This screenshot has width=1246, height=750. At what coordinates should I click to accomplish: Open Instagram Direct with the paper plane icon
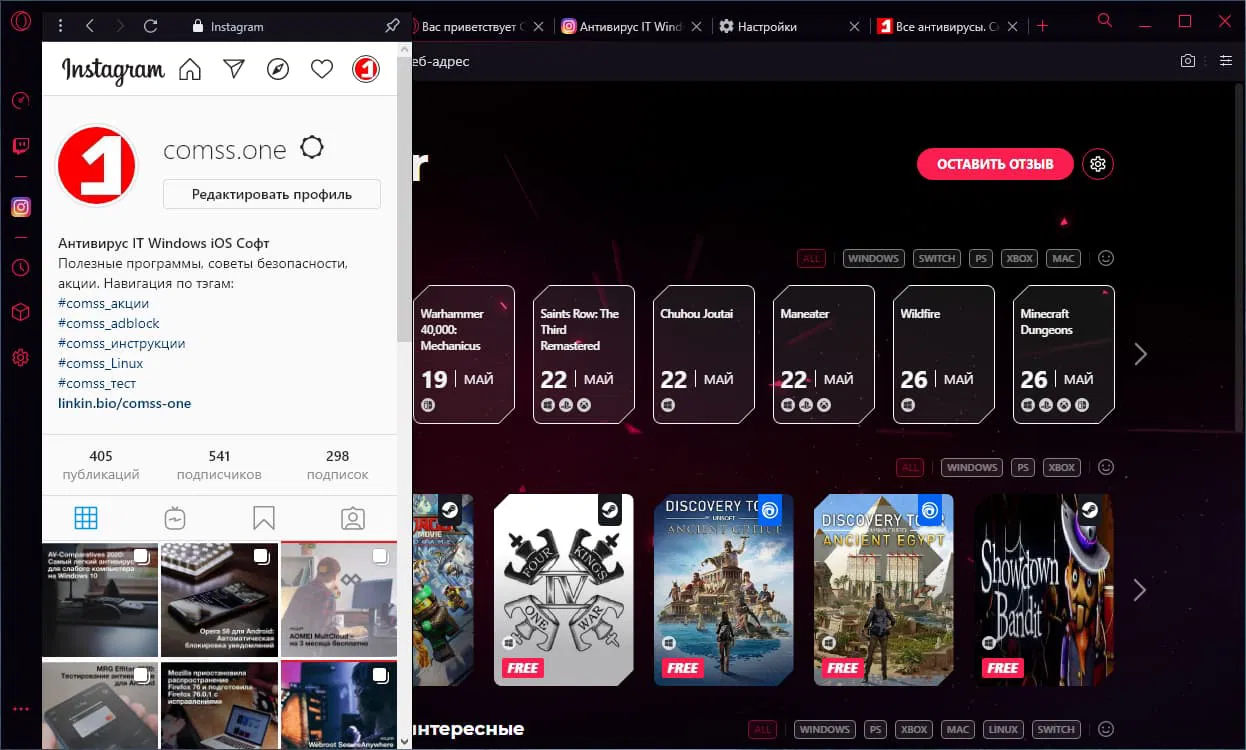[233, 69]
